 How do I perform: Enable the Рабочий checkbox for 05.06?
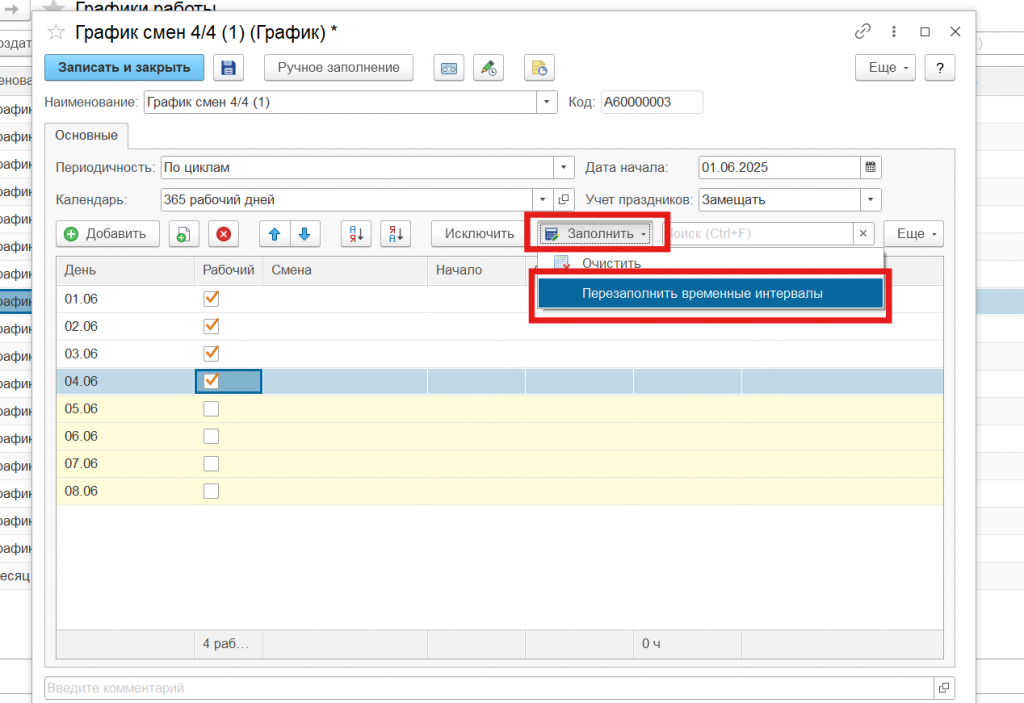click(x=211, y=408)
